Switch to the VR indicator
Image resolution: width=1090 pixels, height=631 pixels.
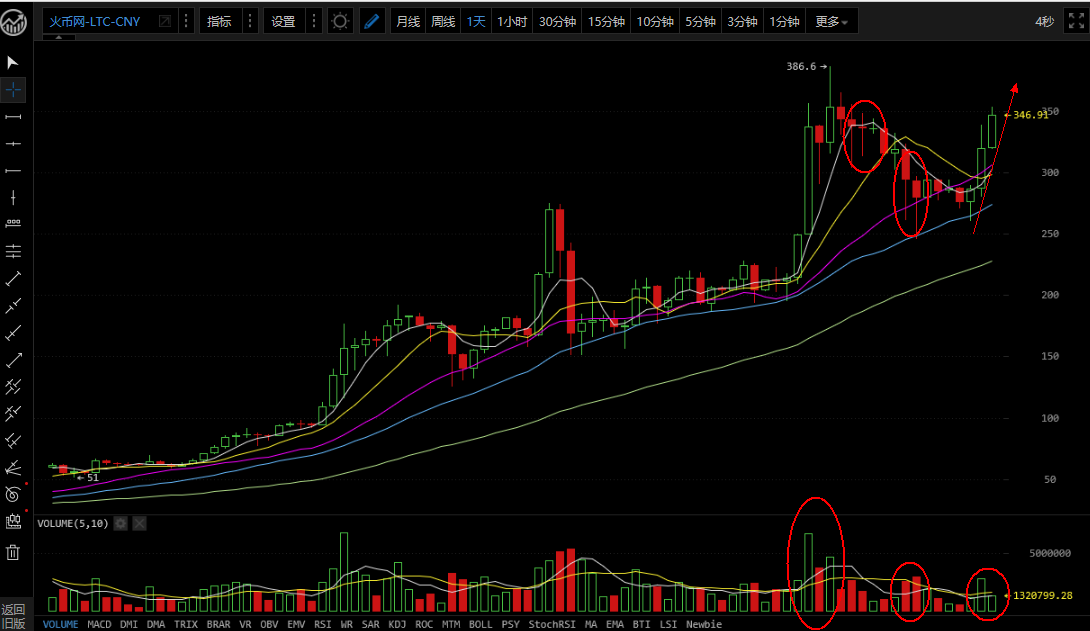245,624
